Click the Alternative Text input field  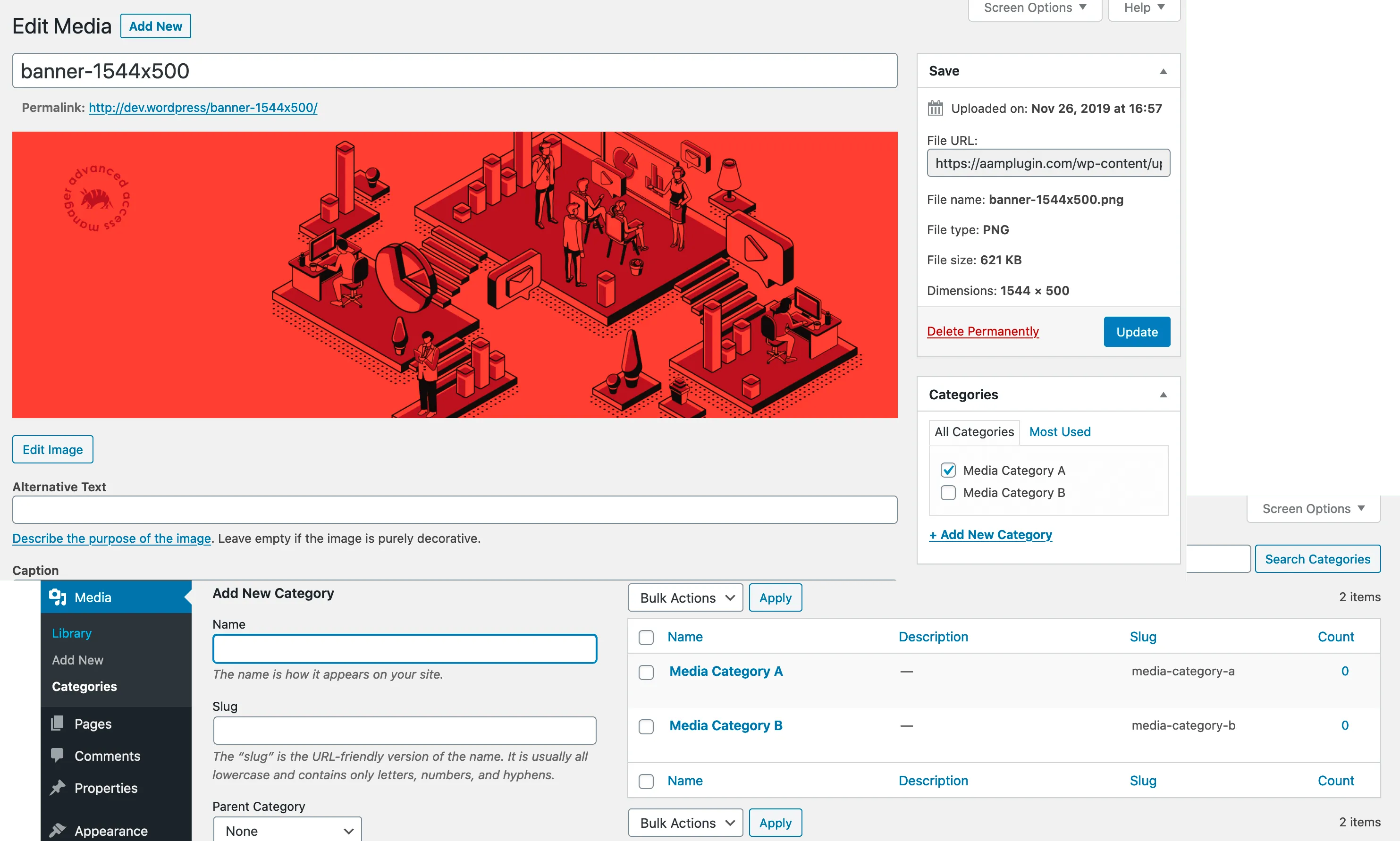click(x=455, y=510)
